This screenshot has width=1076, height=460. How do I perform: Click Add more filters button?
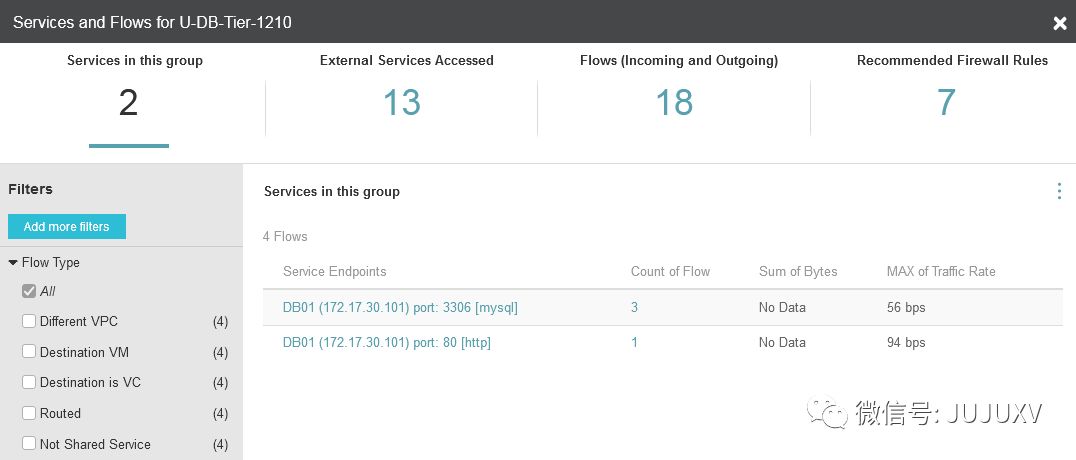point(67,227)
